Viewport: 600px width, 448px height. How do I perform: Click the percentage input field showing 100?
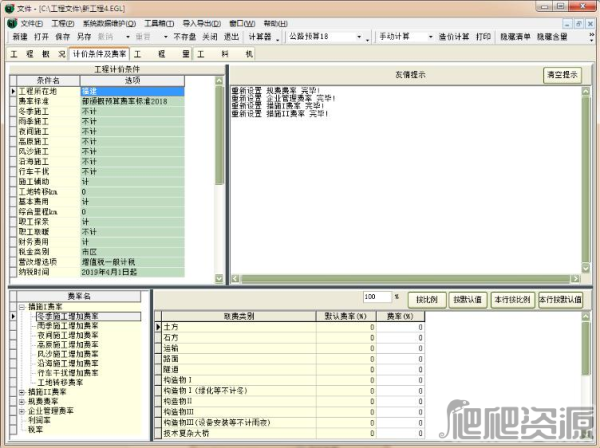377,297
